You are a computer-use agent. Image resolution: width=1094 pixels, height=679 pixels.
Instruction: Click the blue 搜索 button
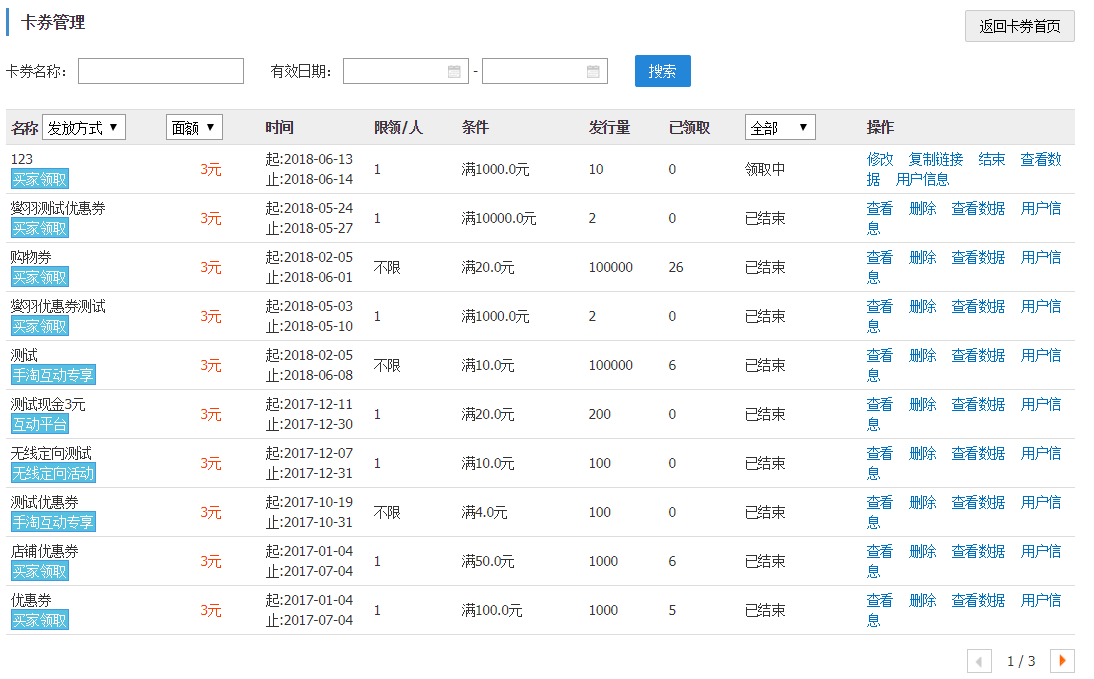(x=662, y=71)
